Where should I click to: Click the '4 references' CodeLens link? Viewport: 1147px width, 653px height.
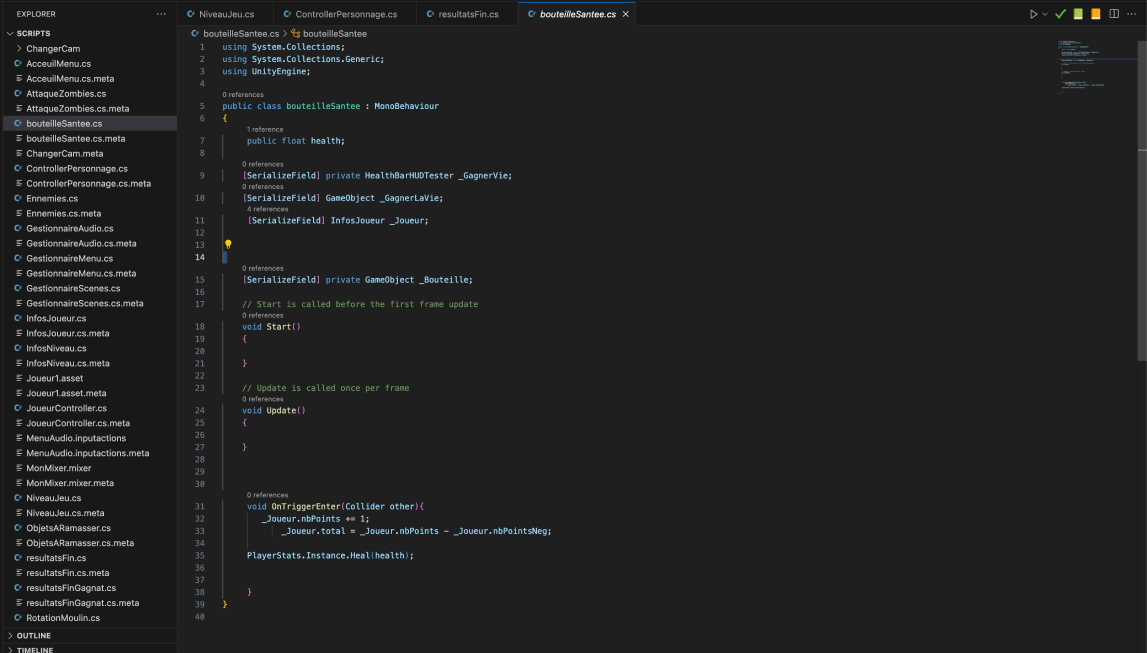click(x=267, y=209)
